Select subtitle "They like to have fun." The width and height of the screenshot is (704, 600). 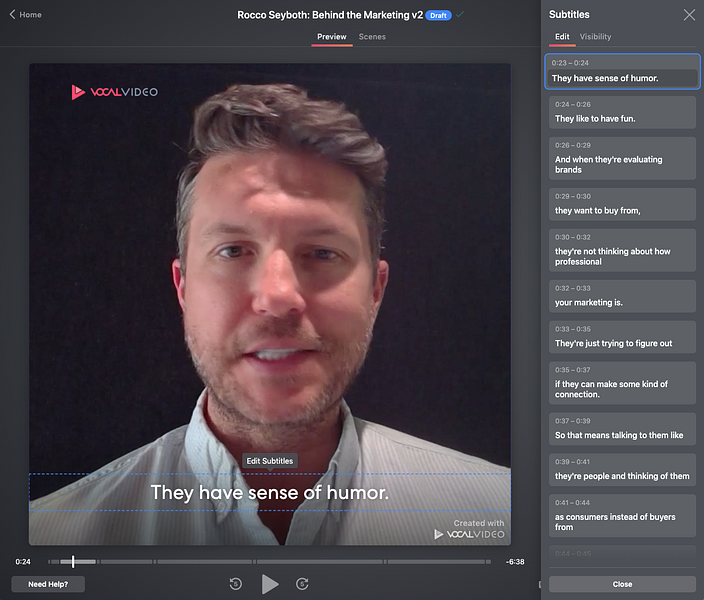click(622, 112)
